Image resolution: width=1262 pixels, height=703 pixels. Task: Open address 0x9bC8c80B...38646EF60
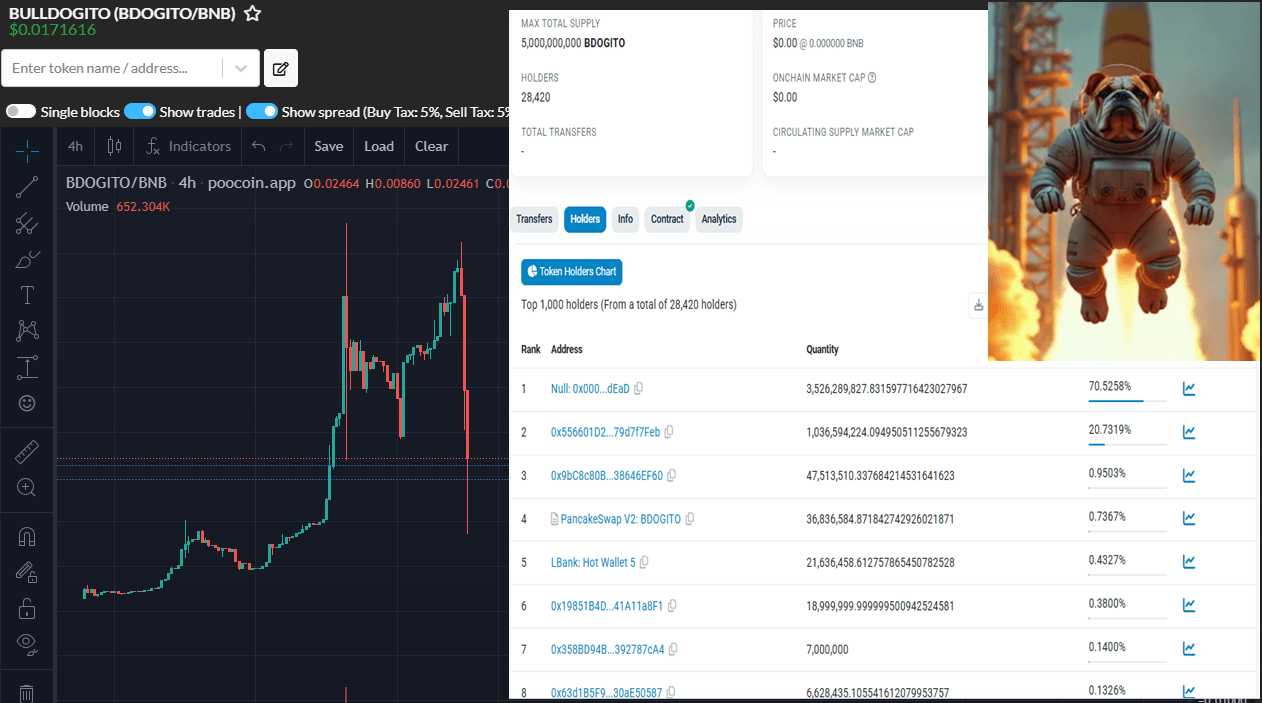pos(607,476)
